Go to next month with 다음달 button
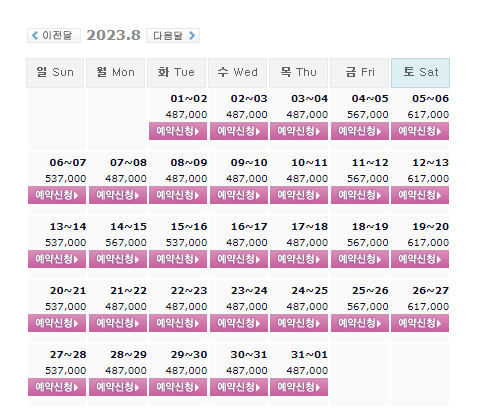 pyautogui.click(x=173, y=35)
